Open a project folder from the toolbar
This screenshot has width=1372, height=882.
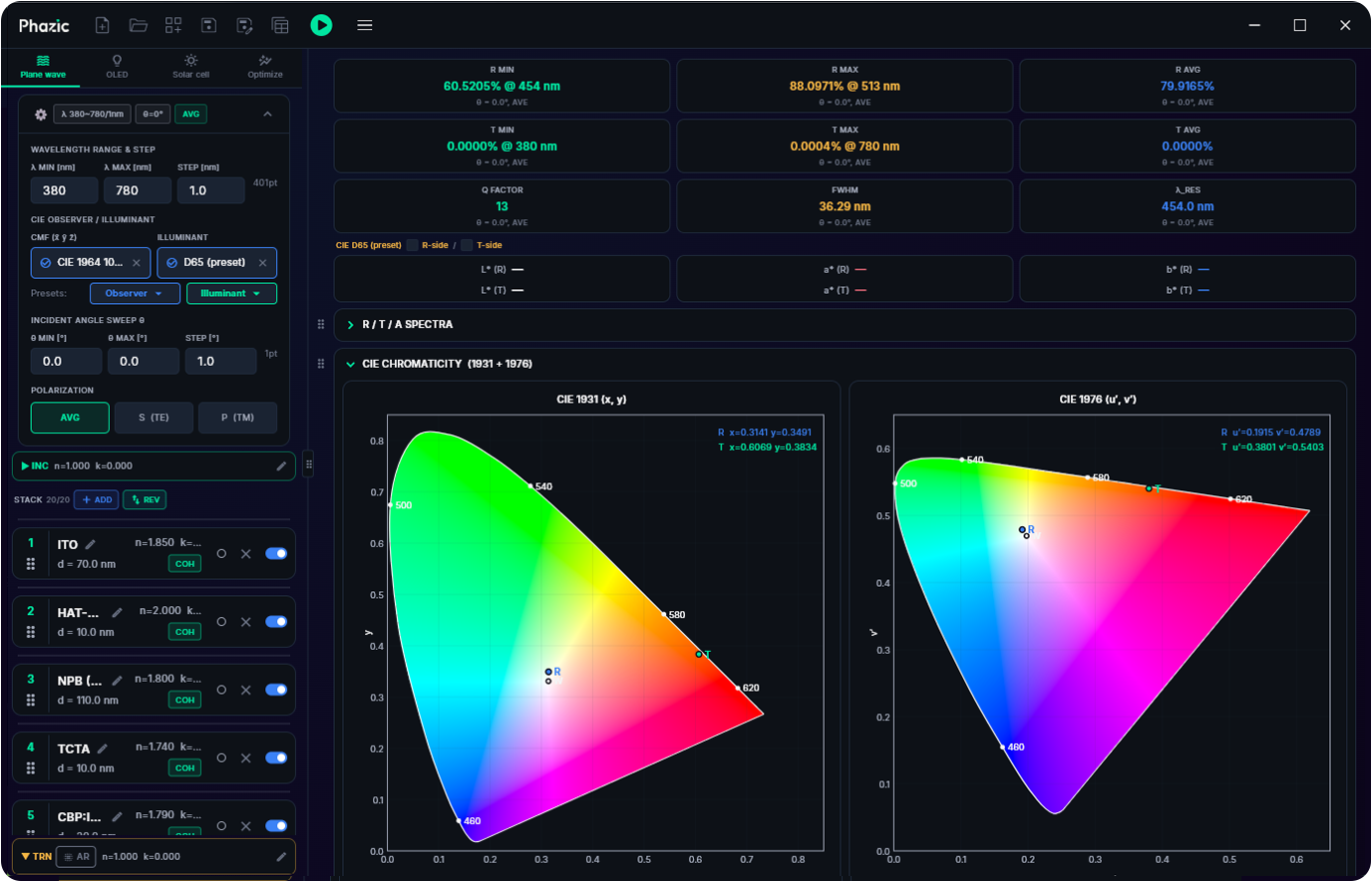[139, 25]
